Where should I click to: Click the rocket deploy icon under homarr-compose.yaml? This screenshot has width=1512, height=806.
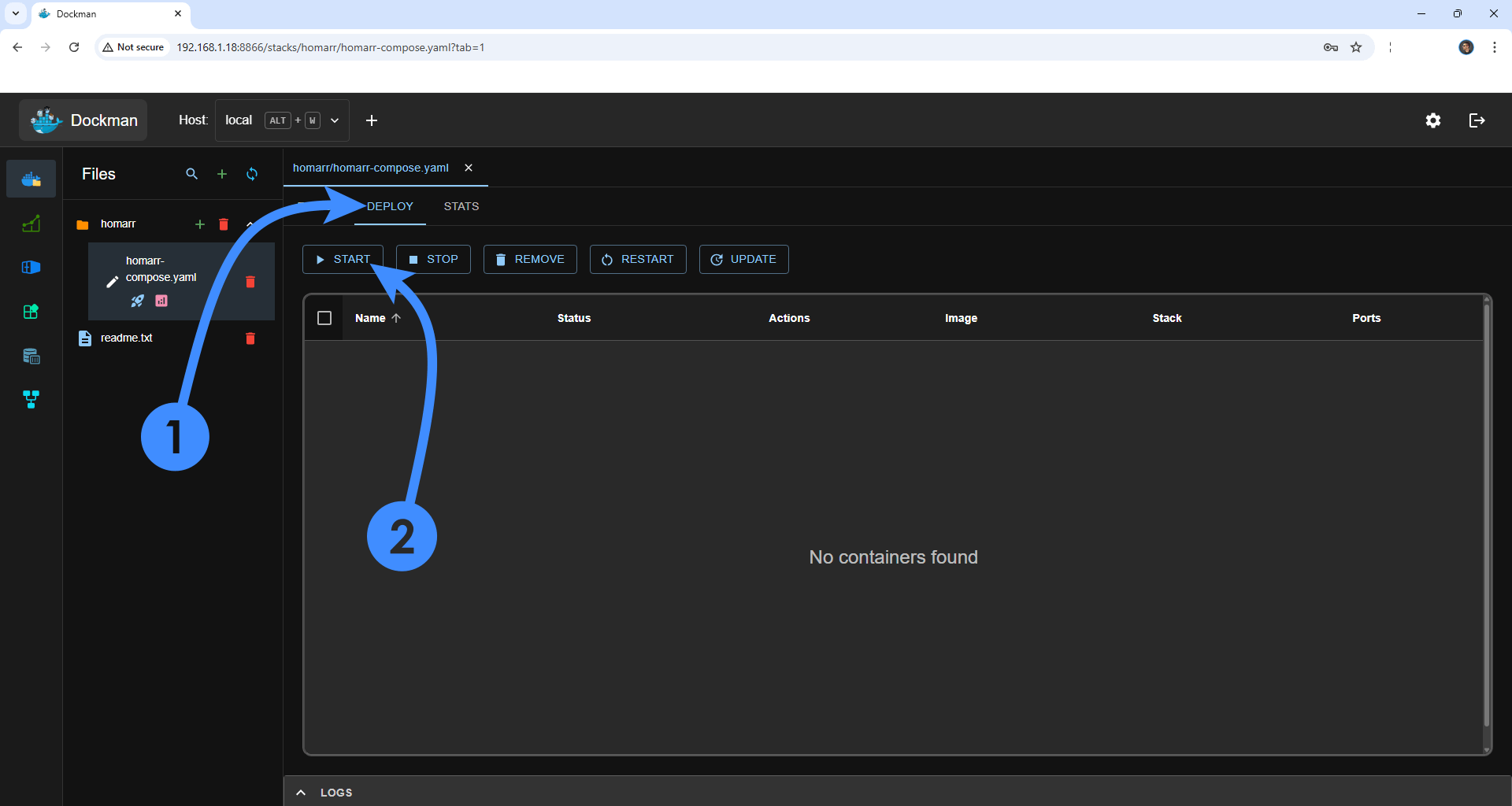[138, 301]
